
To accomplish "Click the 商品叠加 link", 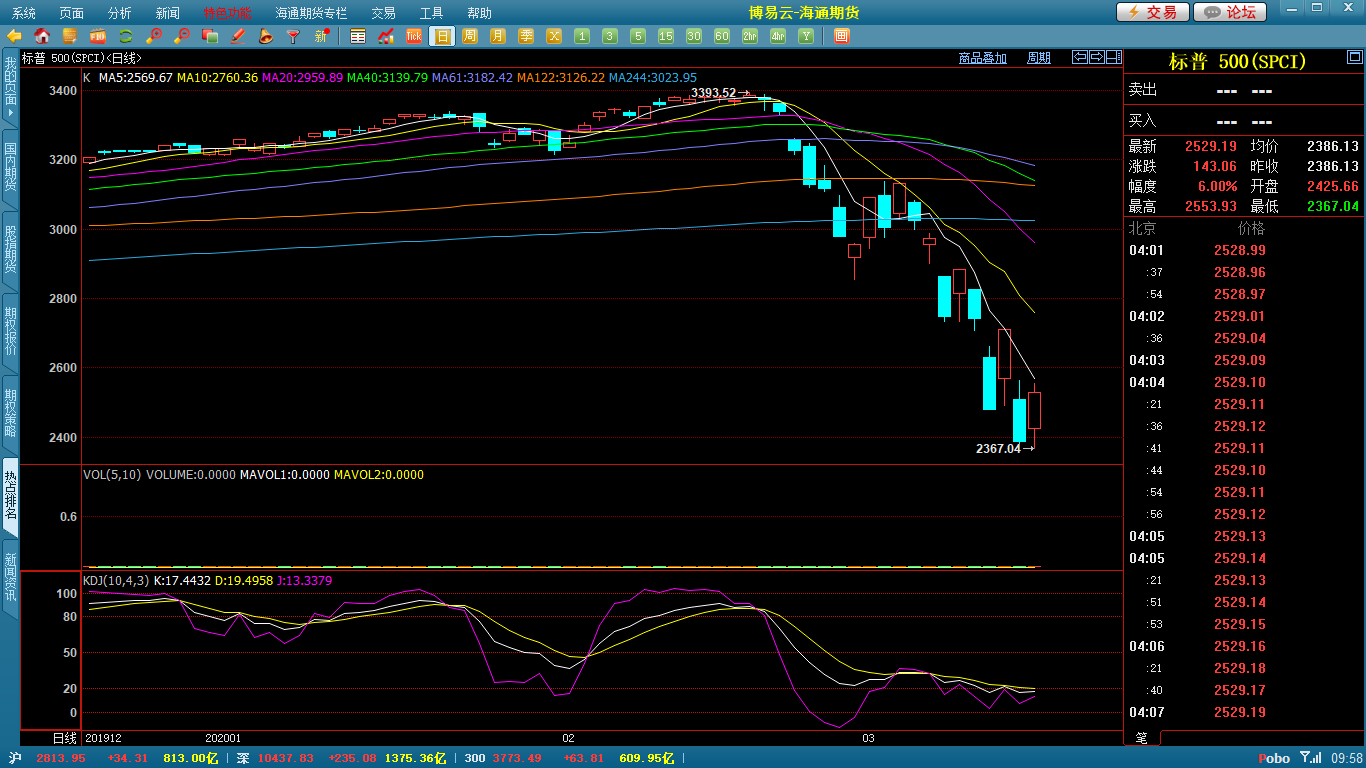I will pyautogui.click(x=982, y=58).
